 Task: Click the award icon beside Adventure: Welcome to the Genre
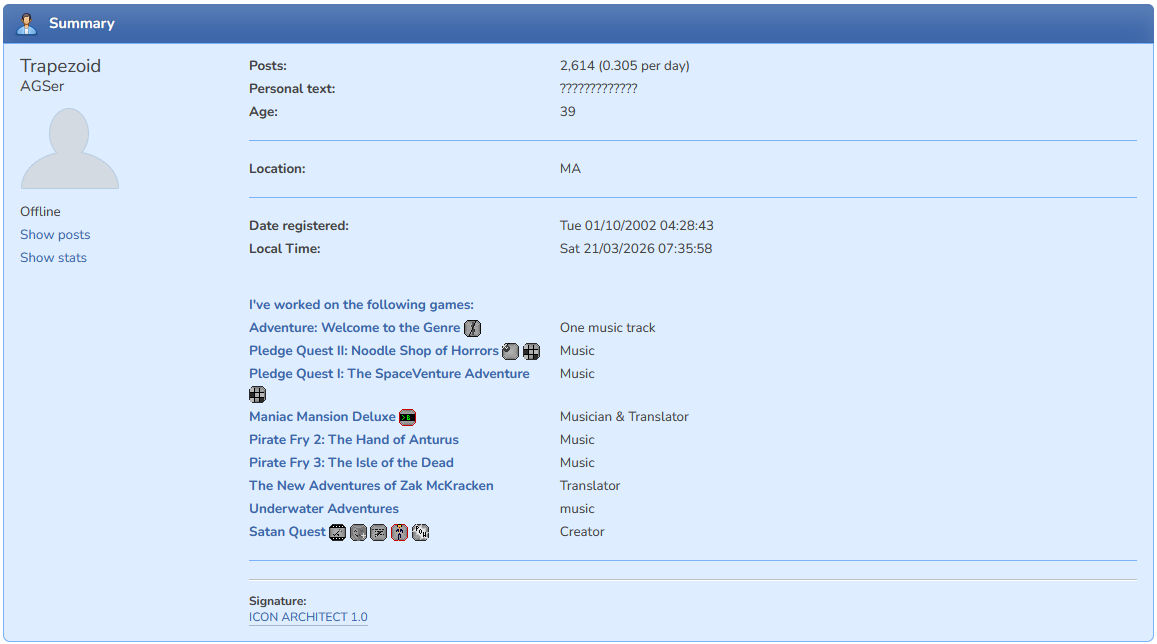click(472, 328)
